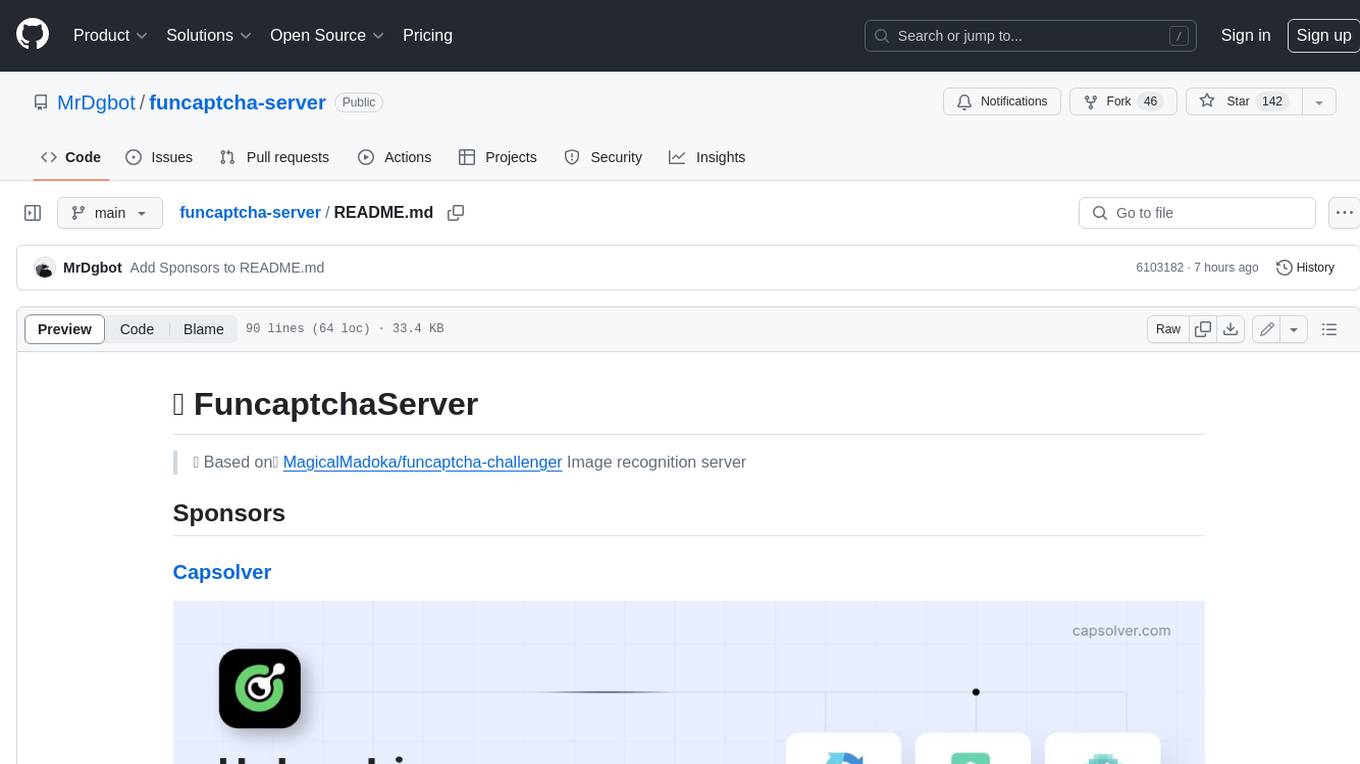This screenshot has height=764, width=1360.
Task: Open MrDgbot commit author avatar
Action: click(x=44, y=268)
